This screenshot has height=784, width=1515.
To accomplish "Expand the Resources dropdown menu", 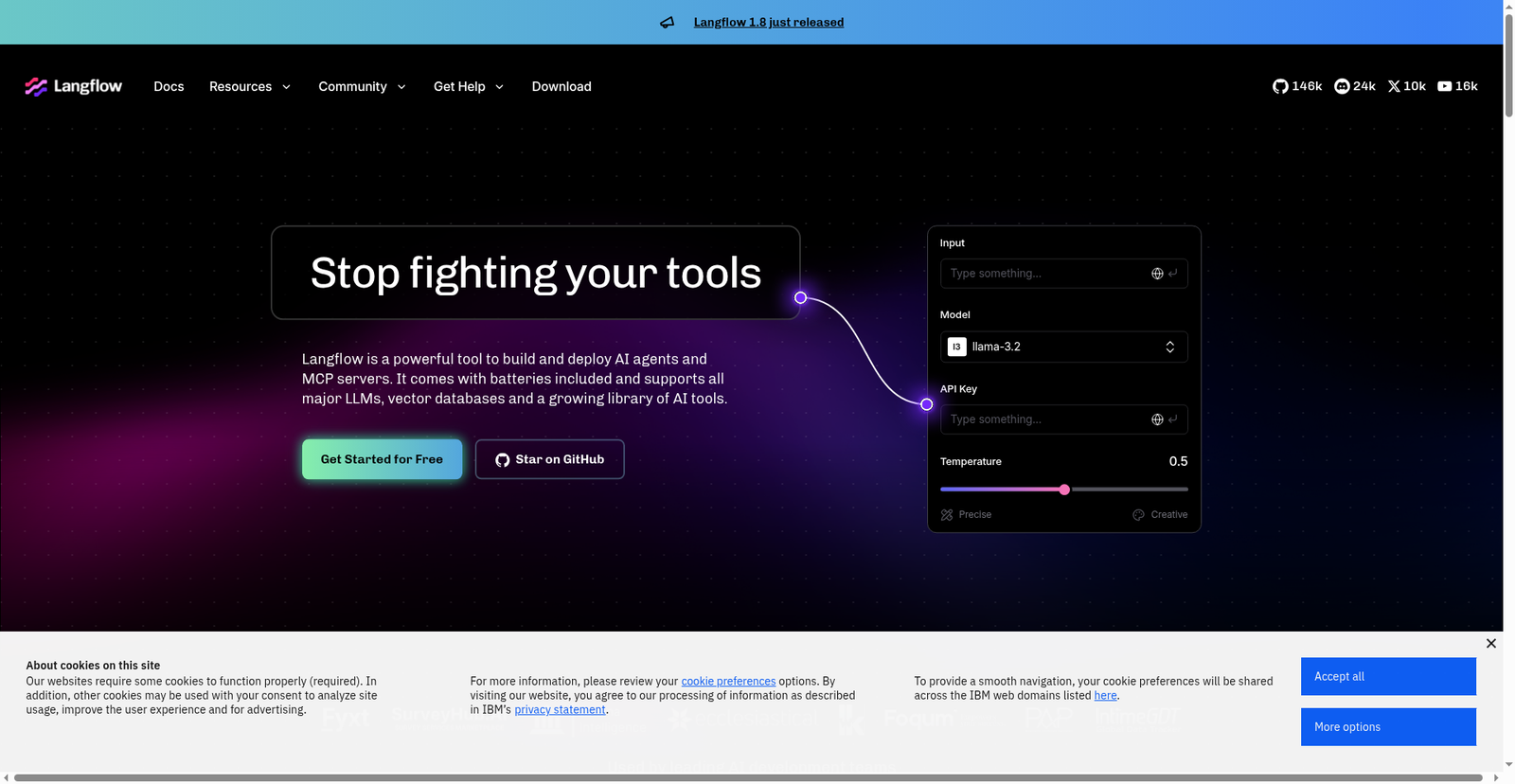I will coord(249,87).
